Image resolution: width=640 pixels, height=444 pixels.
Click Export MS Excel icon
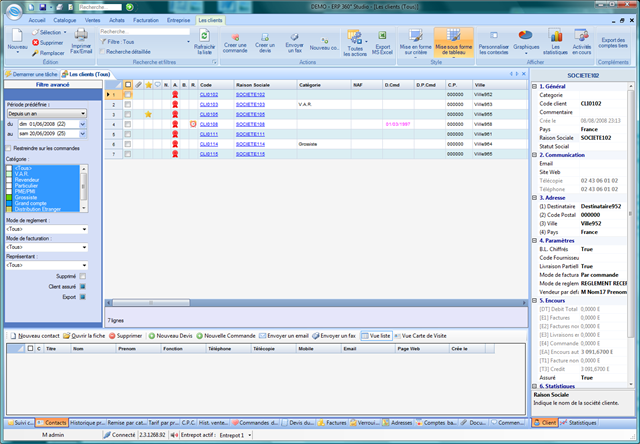[x=382, y=36]
